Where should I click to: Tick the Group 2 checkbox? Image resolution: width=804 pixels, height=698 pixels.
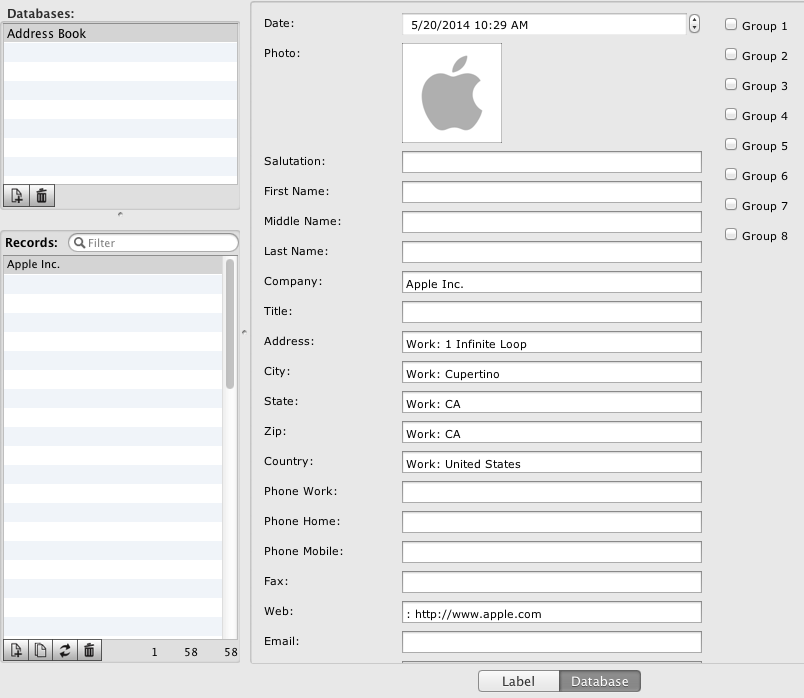coord(731,54)
